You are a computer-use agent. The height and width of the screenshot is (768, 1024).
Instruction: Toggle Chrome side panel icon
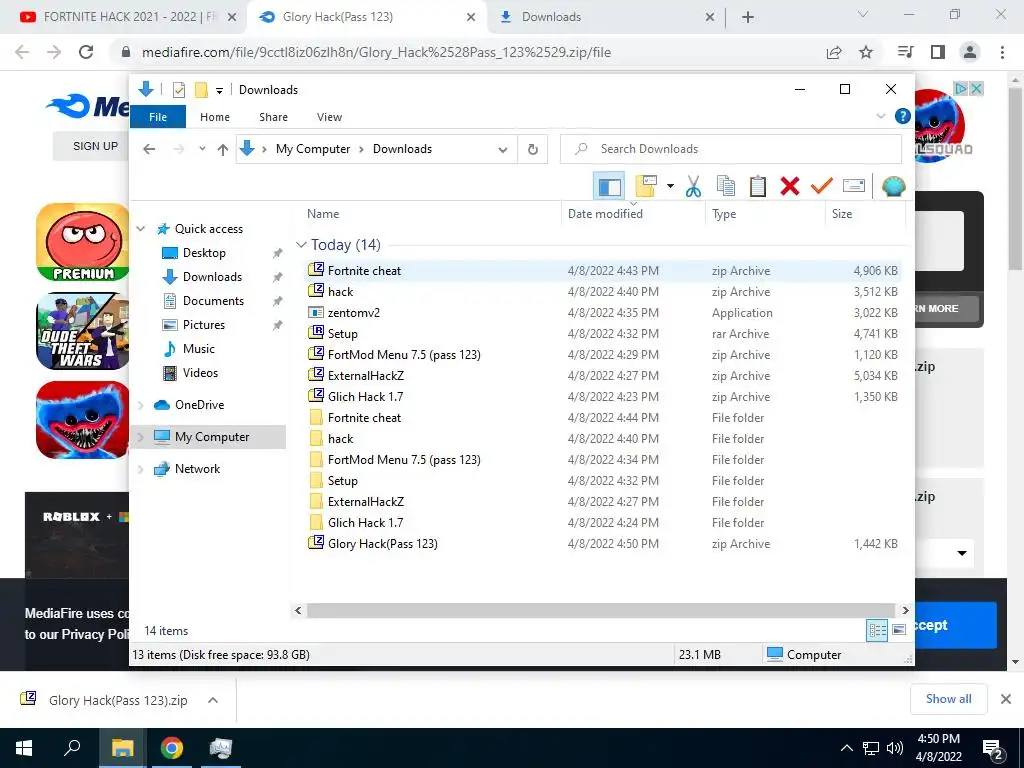938,52
